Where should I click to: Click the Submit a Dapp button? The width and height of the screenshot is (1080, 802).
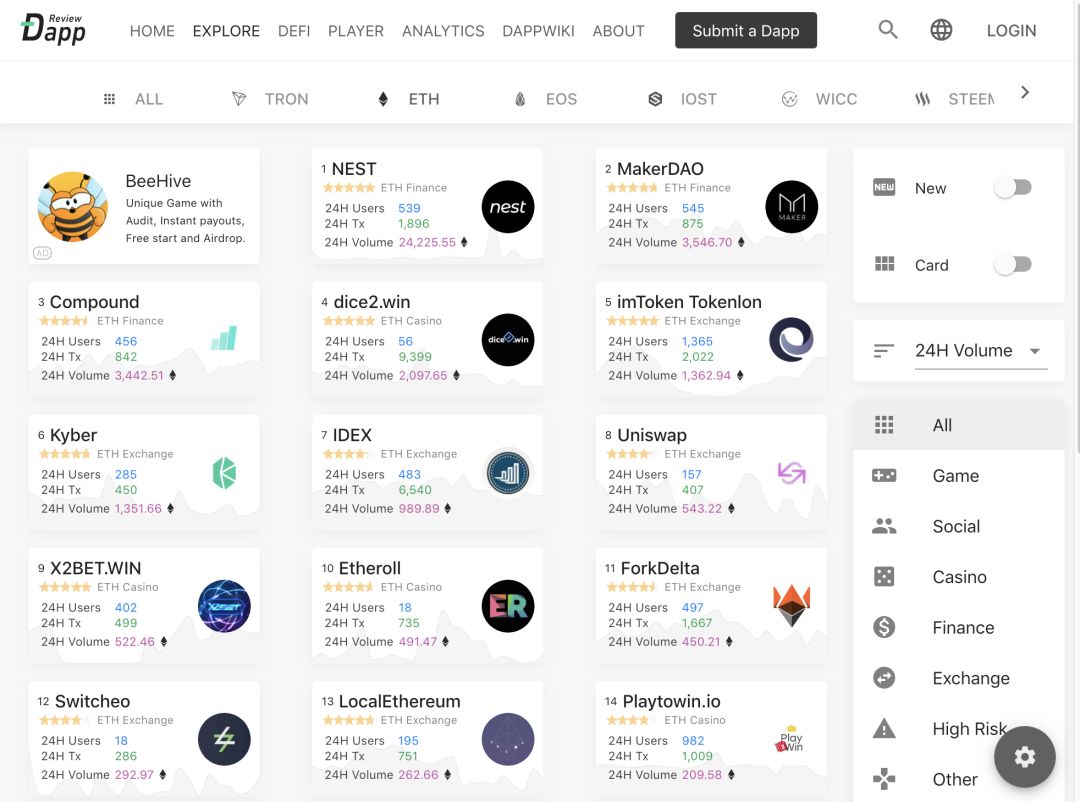tap(746, 30)
